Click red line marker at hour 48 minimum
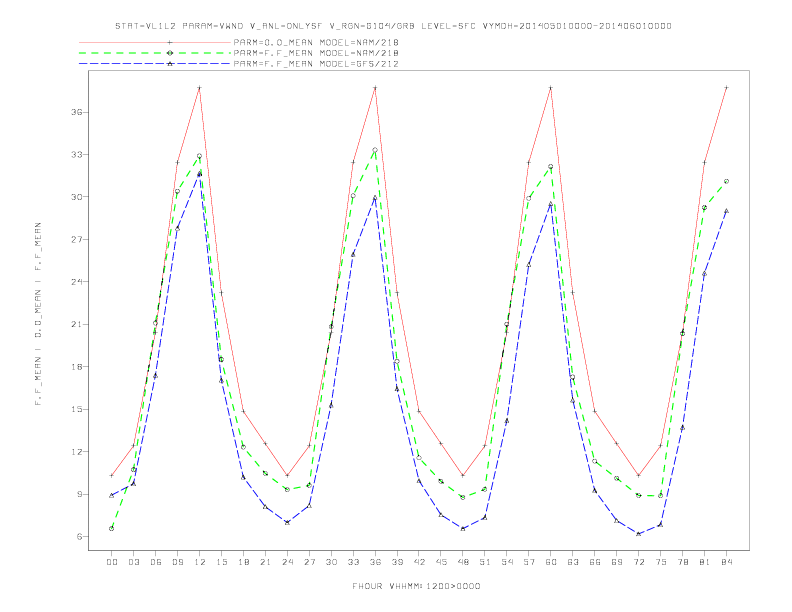Viewport: 792px width, 612px height. [x=463, y=475]
